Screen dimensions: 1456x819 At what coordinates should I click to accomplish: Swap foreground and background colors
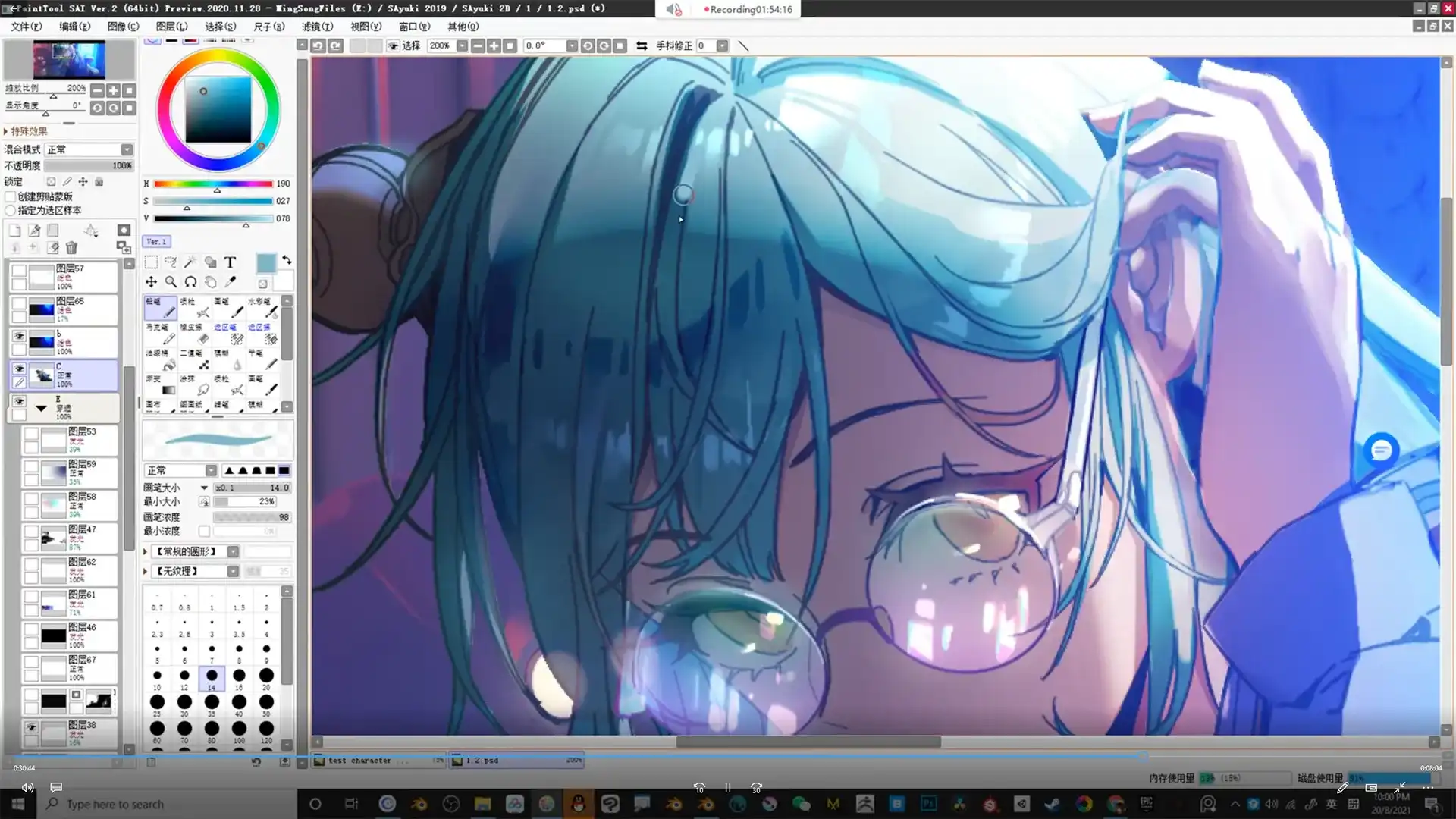click(x=287, y=260)
